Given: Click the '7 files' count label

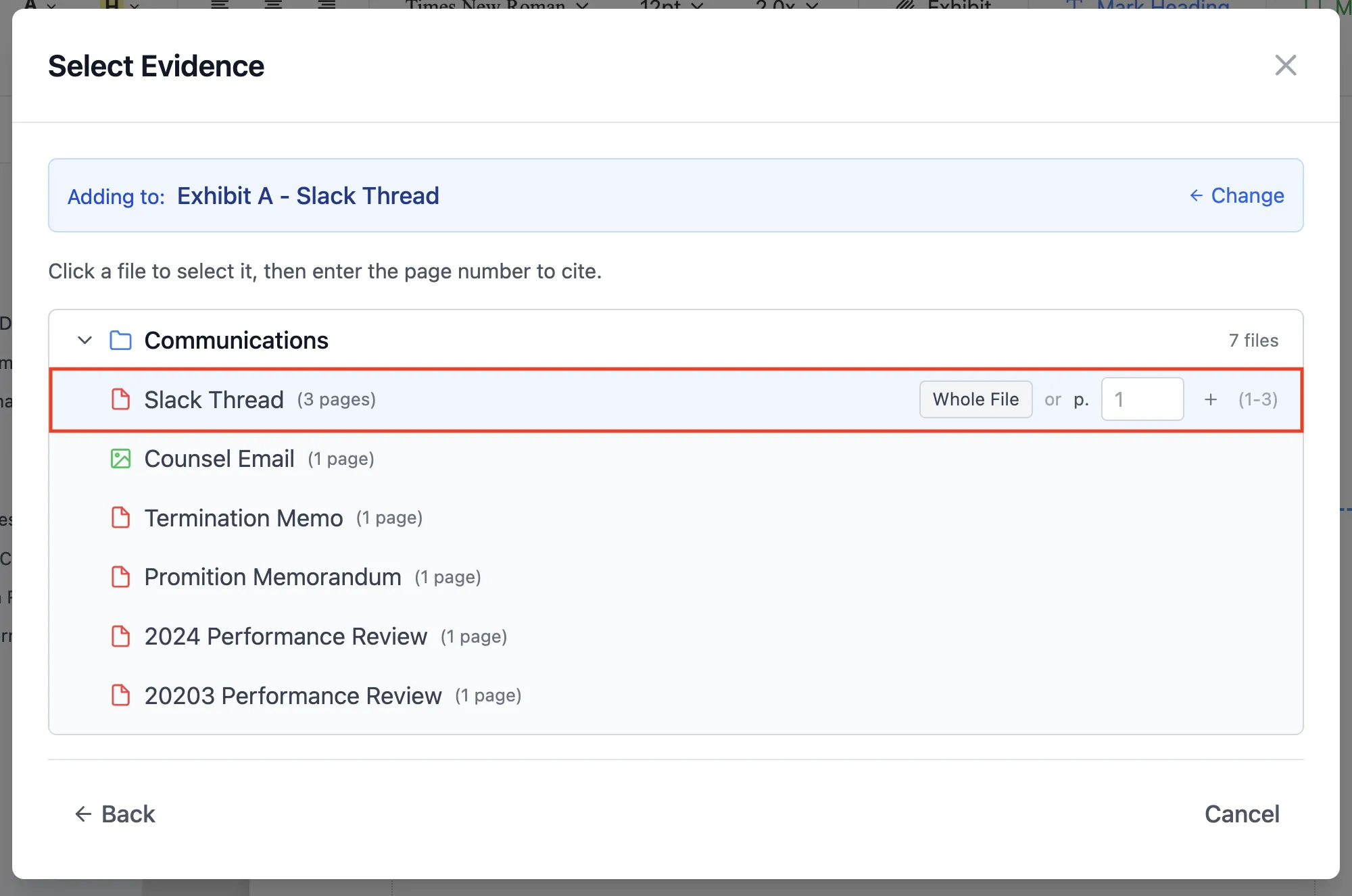Looking at the screenshot, I should (1253, 341).
